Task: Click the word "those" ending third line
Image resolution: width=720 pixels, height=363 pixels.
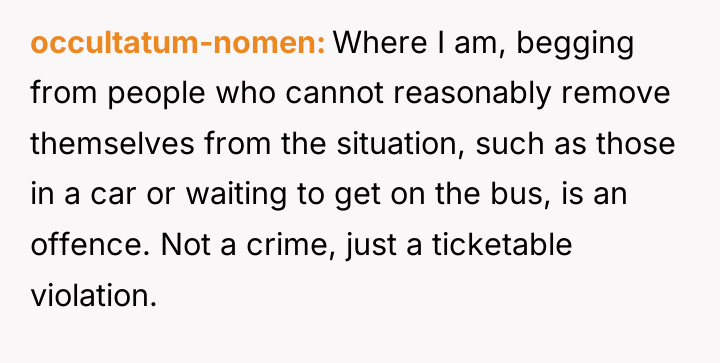Action: tap(636, 144)
